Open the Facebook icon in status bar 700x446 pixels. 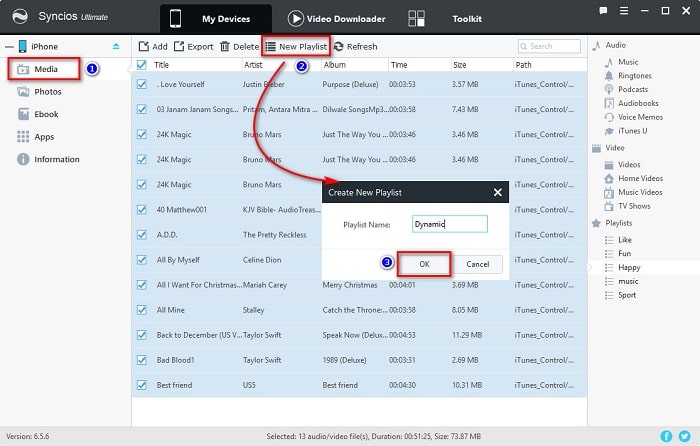pos(666,436)
